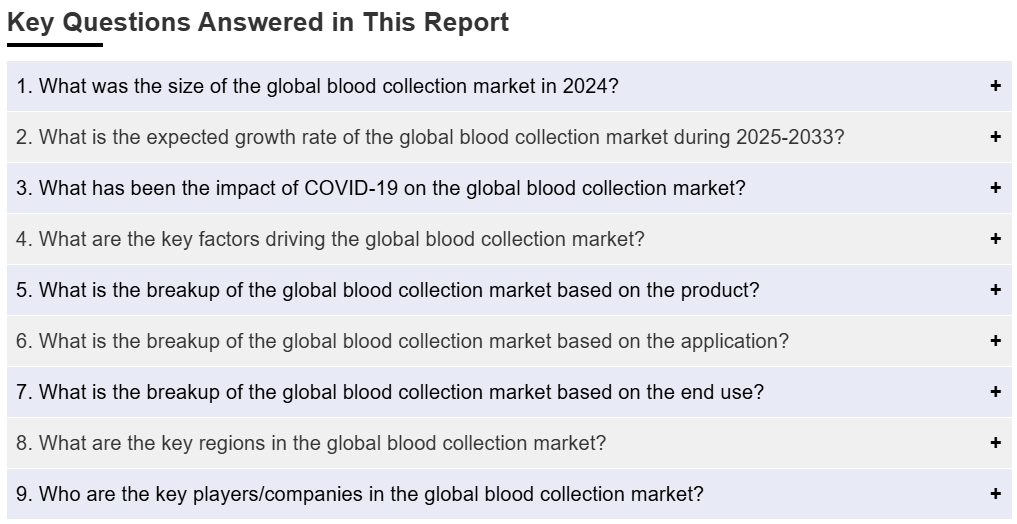Click the black underline beneath the heading
The image size is (1017, 524).
[x=55, y=45]
